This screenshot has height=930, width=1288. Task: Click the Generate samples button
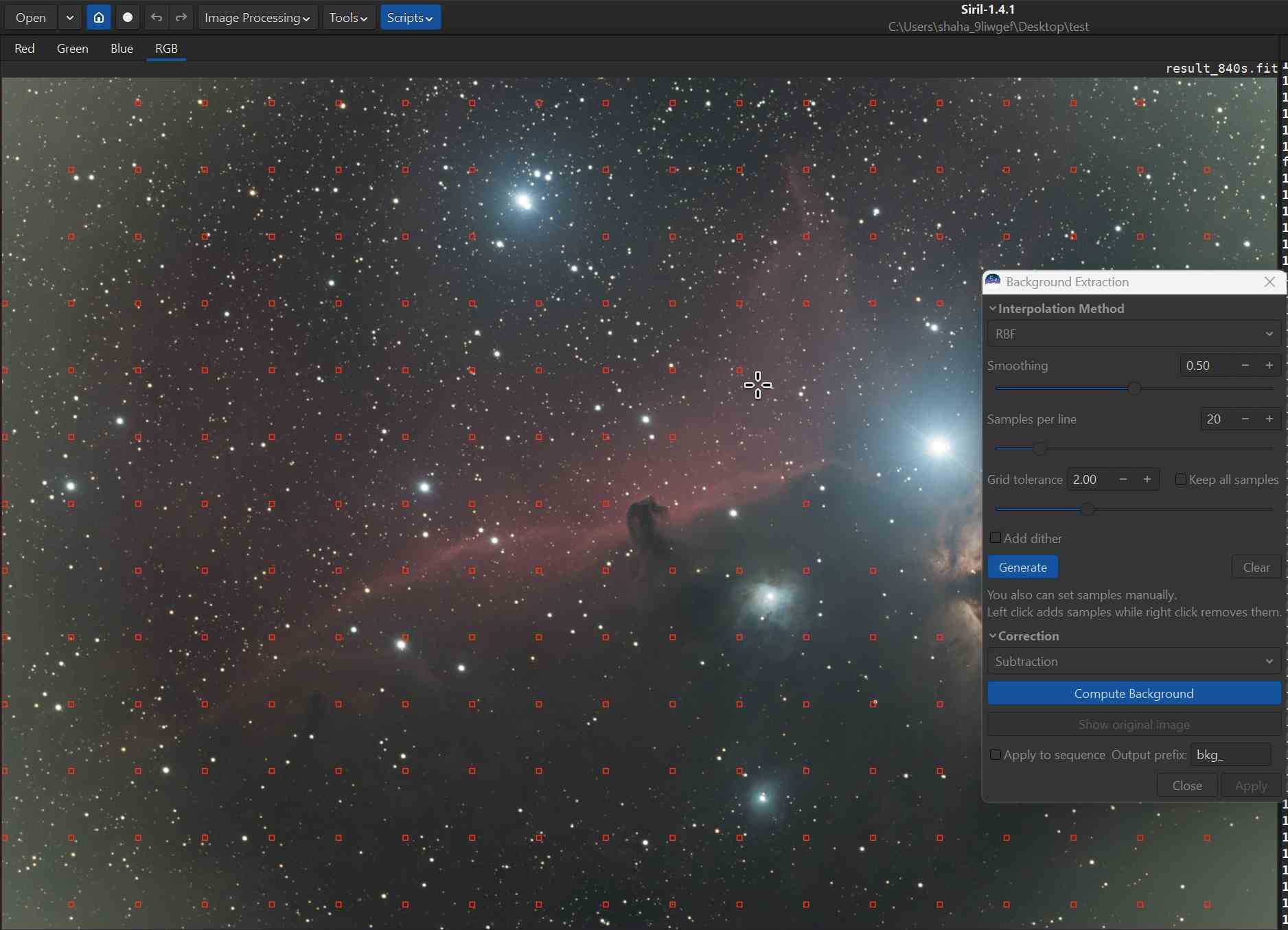(1022, 568)
